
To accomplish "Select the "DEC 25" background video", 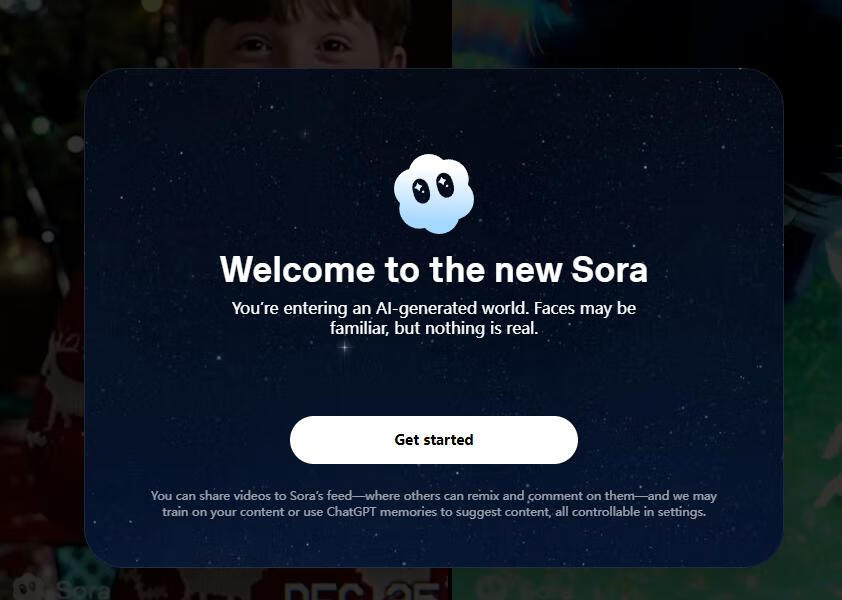I will 365,587.
